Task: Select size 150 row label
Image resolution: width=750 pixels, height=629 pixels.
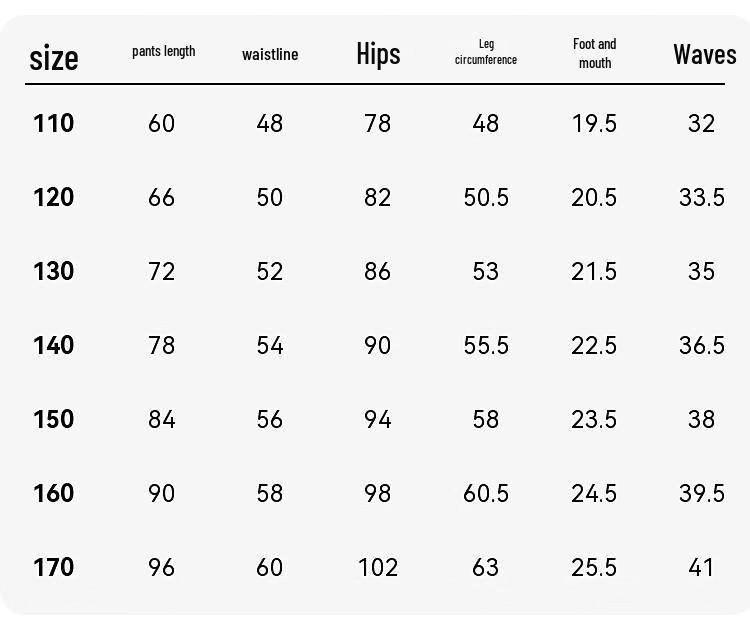Action: click(x=54, y=419)
